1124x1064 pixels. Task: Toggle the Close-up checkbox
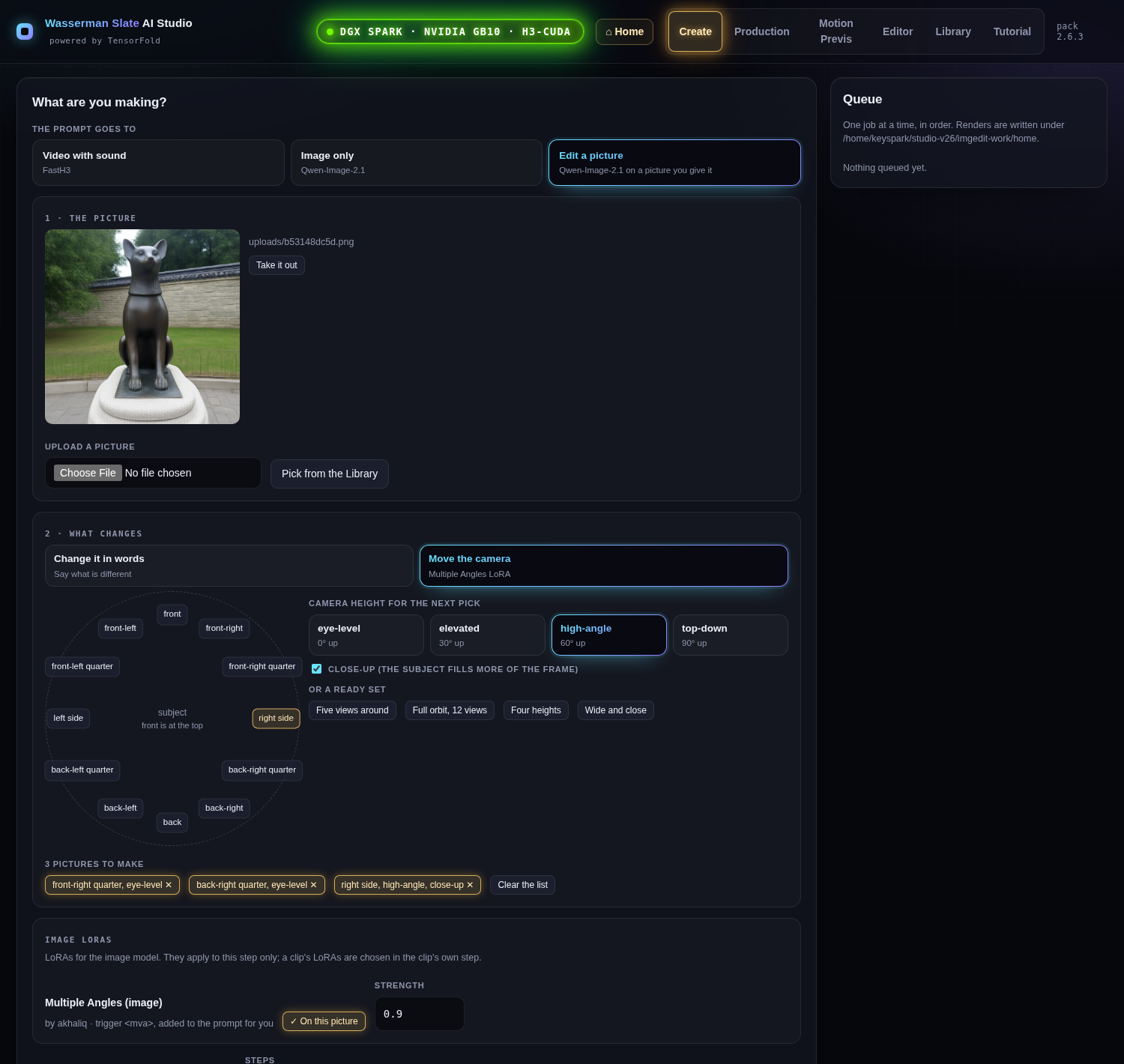click(317, 669)
